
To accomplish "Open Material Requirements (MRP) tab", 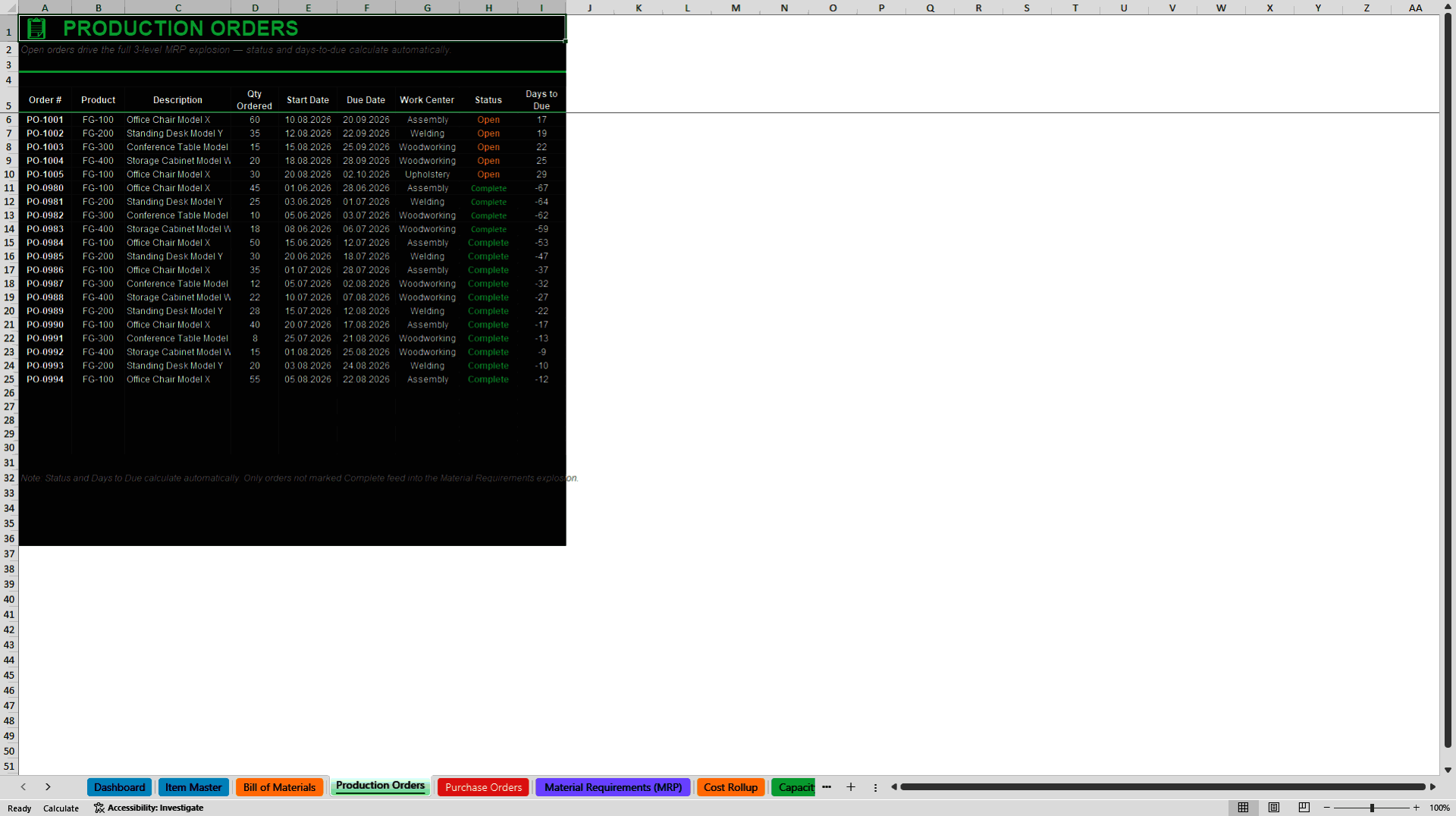I will (x=613, y=787).
